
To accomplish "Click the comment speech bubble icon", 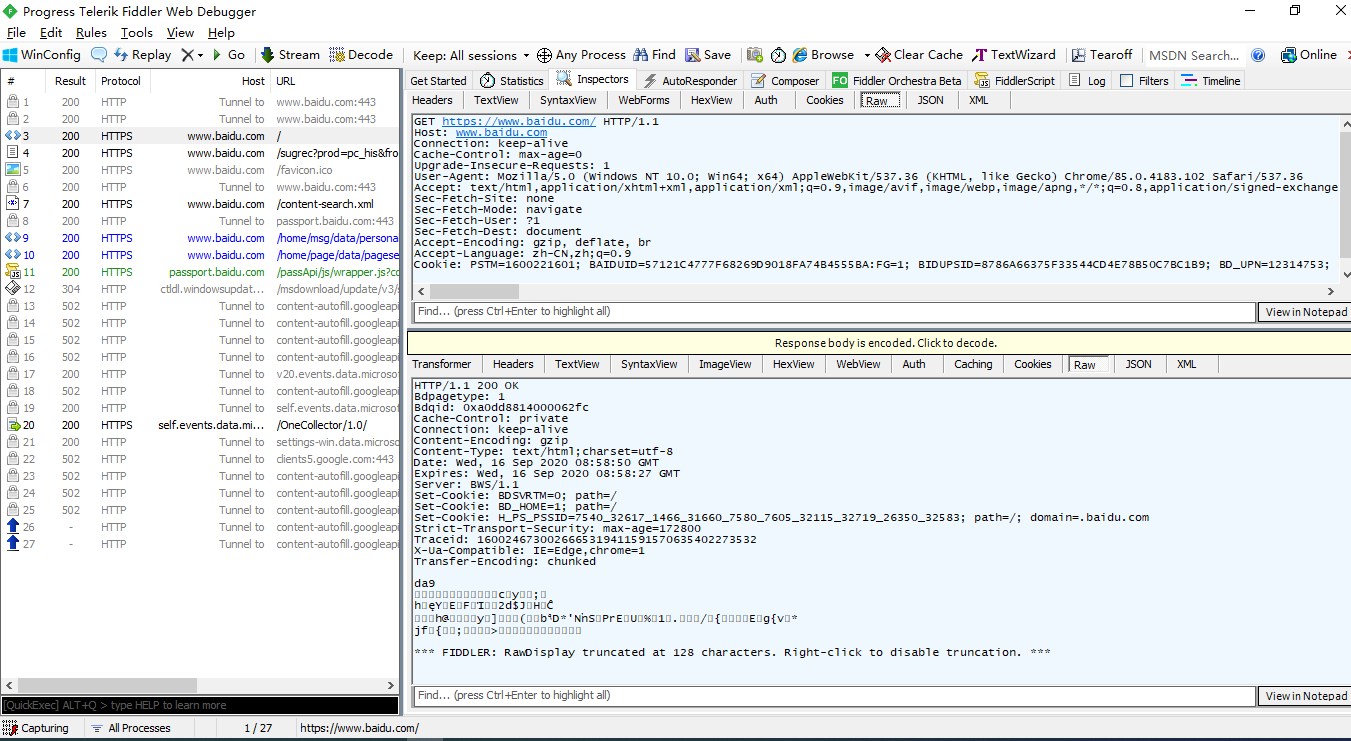I will click(x=99, y=55).
